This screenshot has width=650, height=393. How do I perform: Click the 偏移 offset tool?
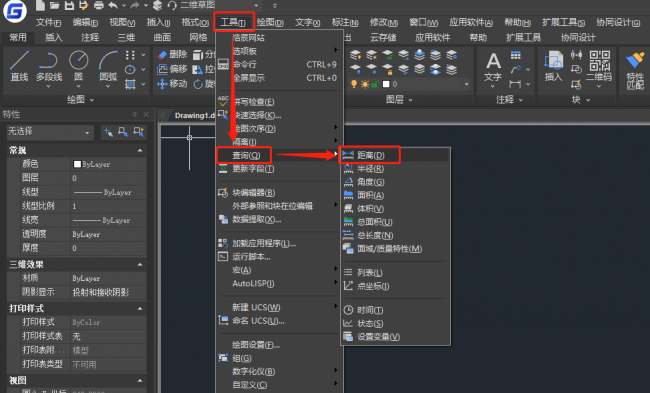coord(173,69)
